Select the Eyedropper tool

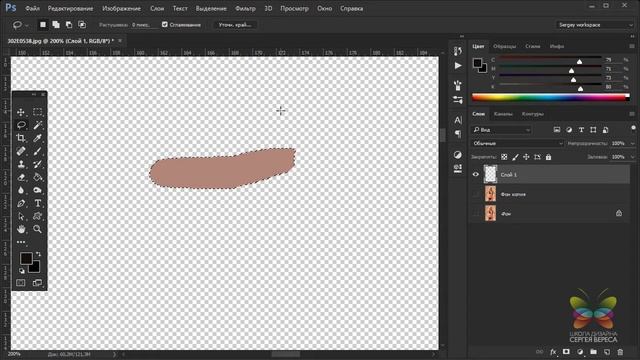point(37,138)
